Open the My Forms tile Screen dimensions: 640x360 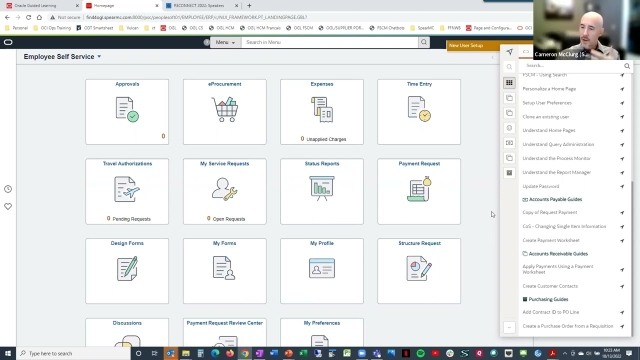click(224, 271)
